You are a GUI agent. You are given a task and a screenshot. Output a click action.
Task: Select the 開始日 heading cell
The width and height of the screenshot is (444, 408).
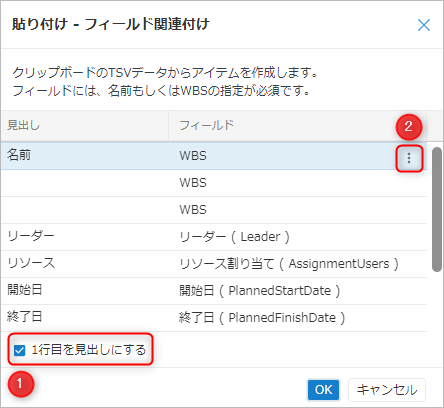85,291
